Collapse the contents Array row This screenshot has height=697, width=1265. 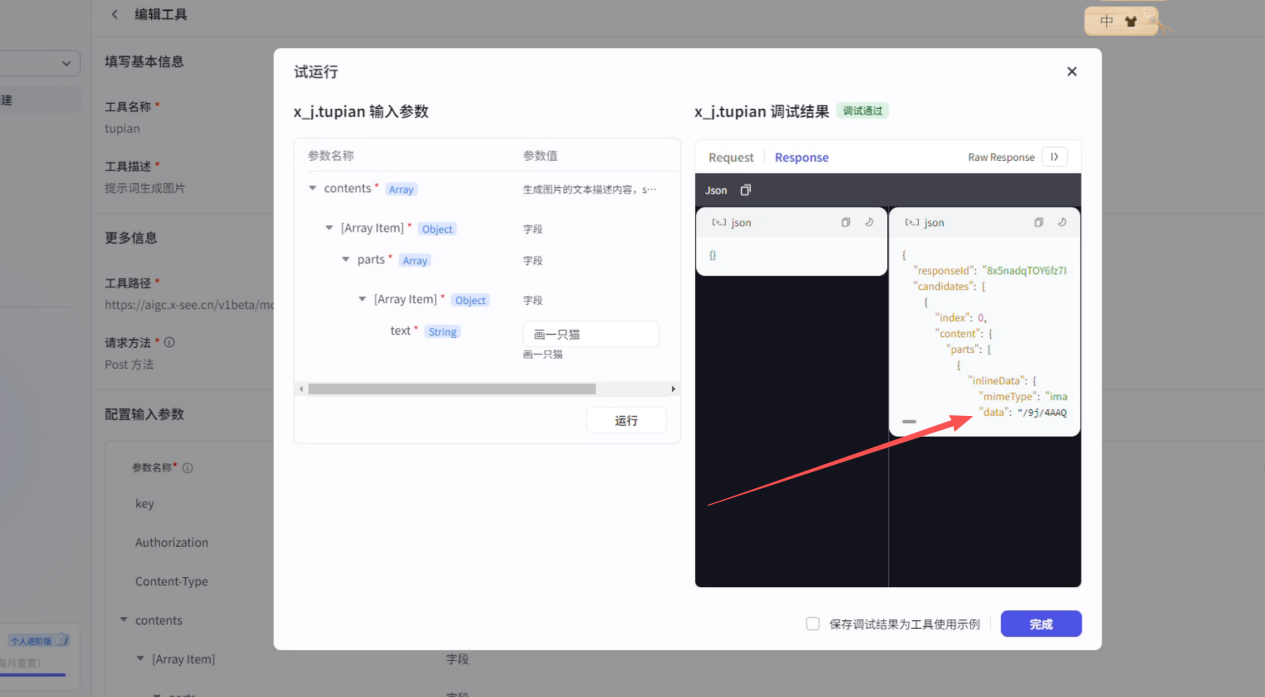[x=312, y=188]
